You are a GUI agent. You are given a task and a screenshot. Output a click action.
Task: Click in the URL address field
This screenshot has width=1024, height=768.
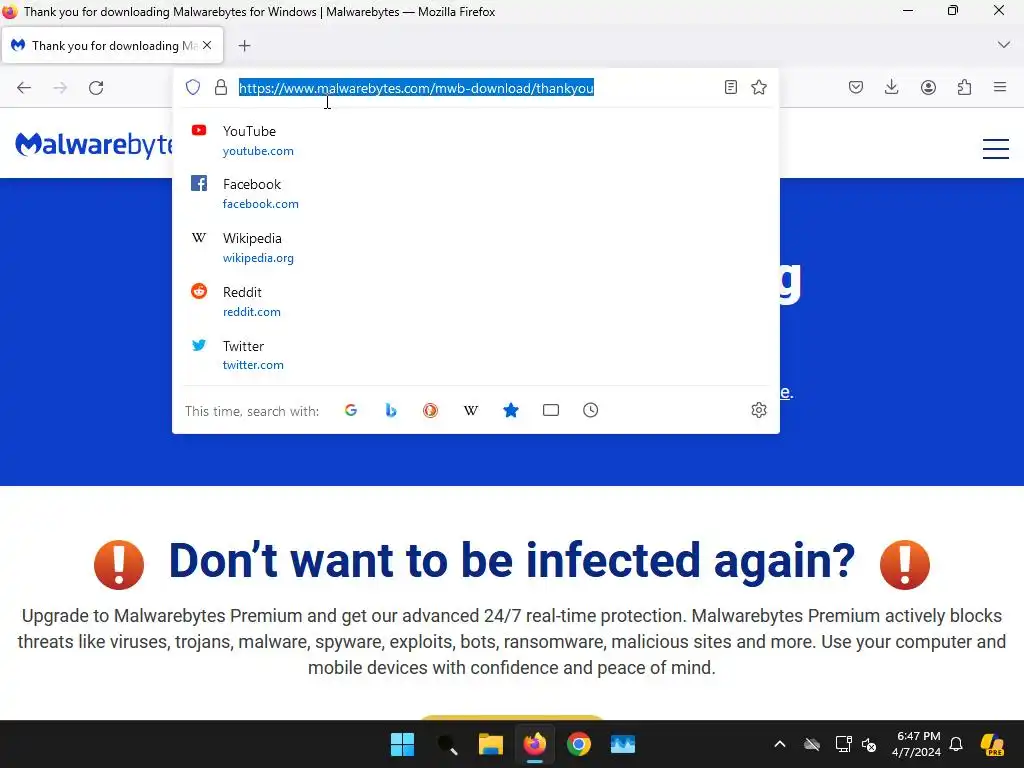click(x=475, y=88)
